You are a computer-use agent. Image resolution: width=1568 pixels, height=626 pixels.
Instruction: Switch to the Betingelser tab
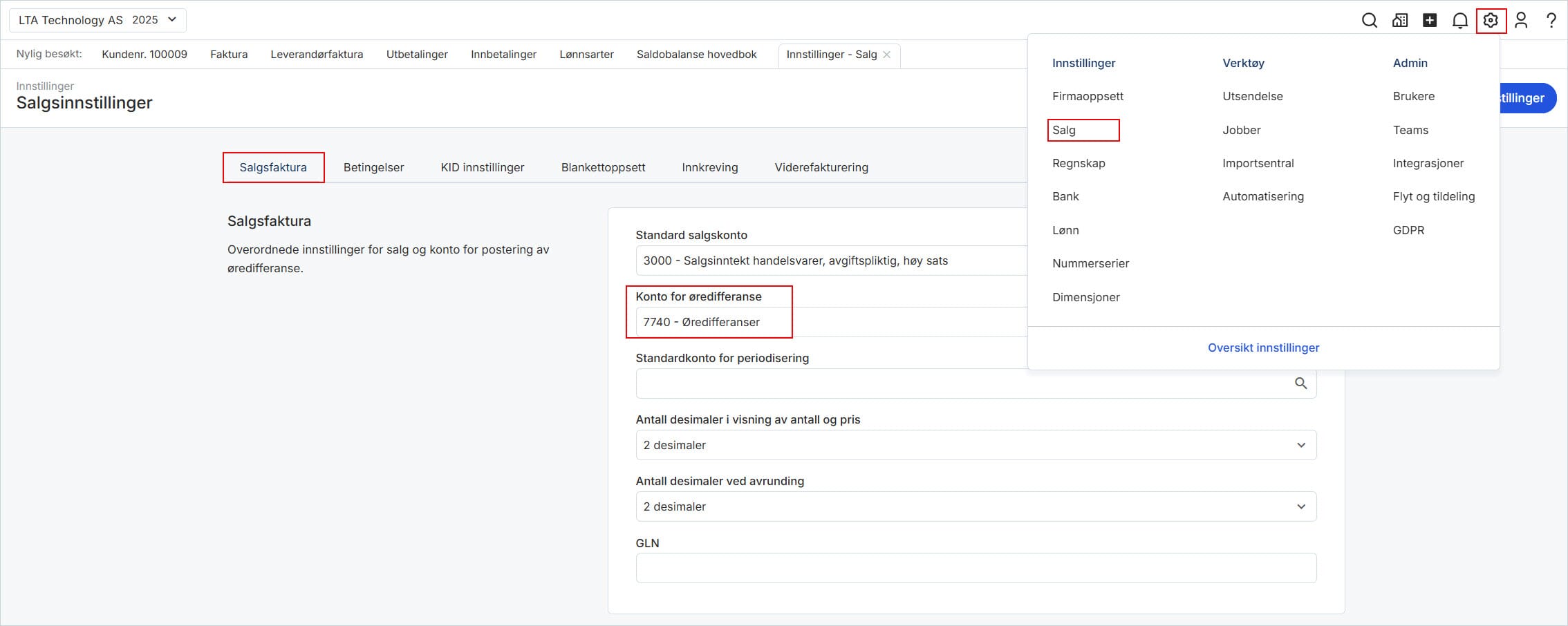click(x=373, y=167)
